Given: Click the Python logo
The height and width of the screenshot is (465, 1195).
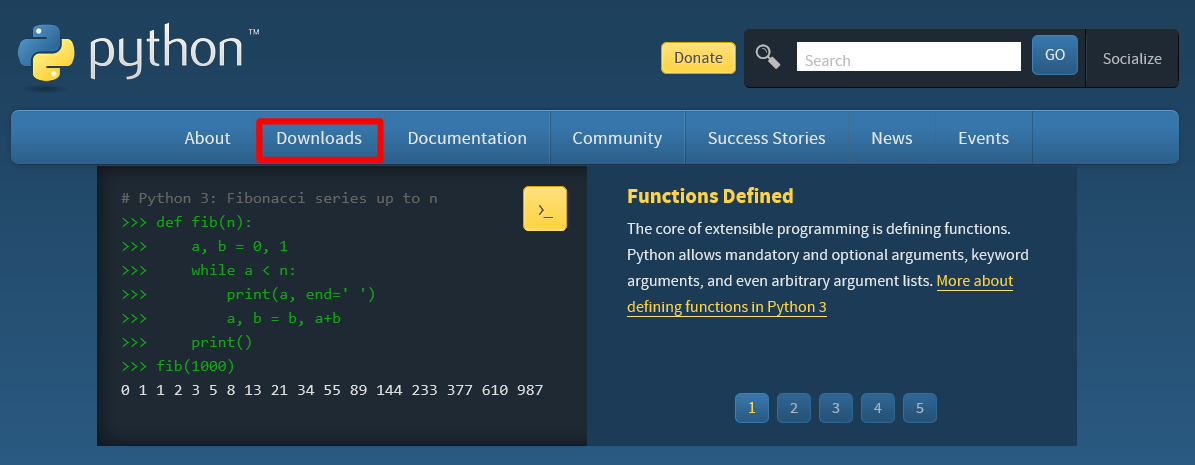Looking at the screenshot, I should [138, 55].
